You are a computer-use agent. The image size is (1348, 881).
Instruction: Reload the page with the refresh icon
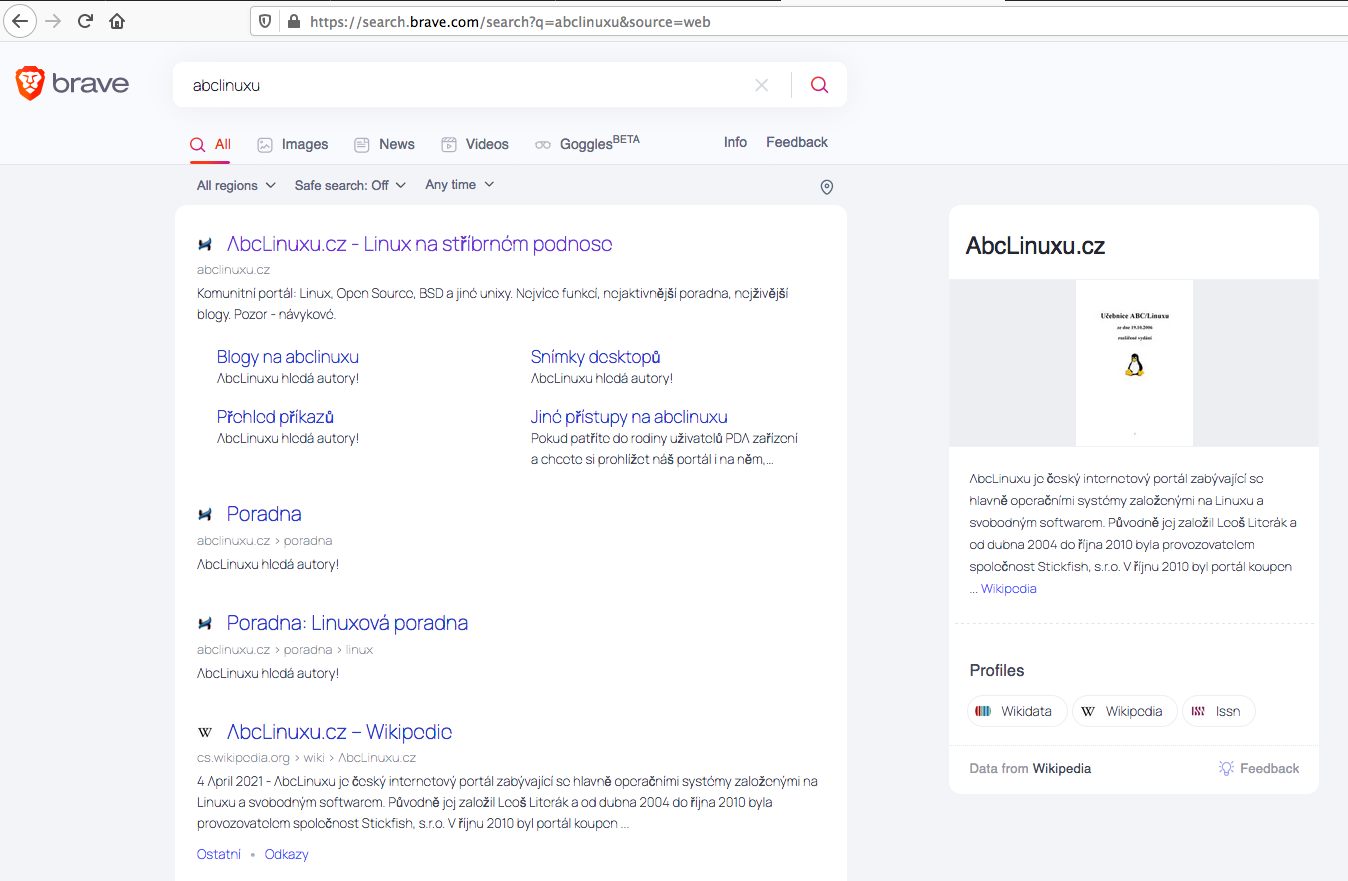(85, 21)
